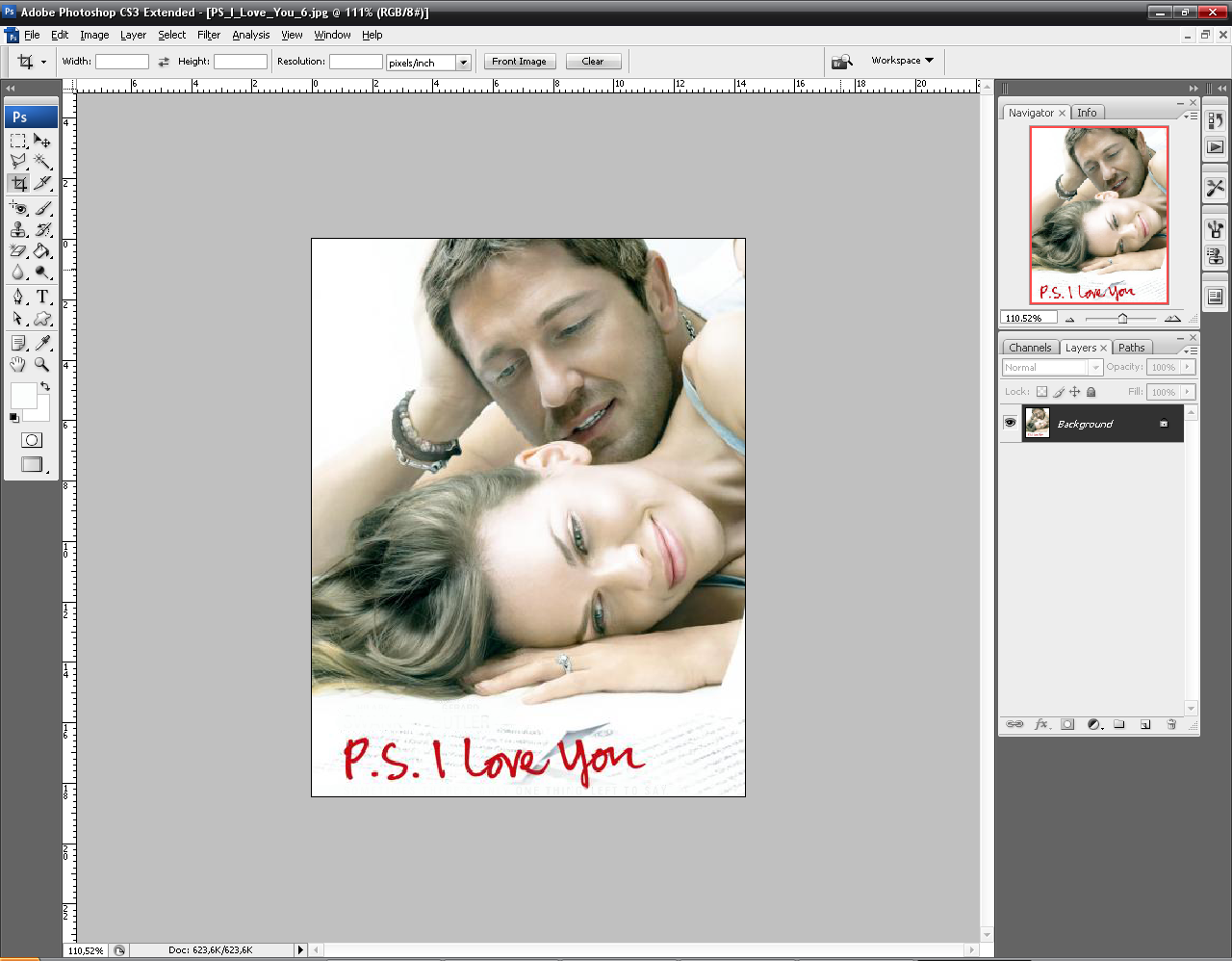The height and width of the screenshot is (961, 1232).
Task: Click the foreground color swatch
Action: click(x=23, y=396)
